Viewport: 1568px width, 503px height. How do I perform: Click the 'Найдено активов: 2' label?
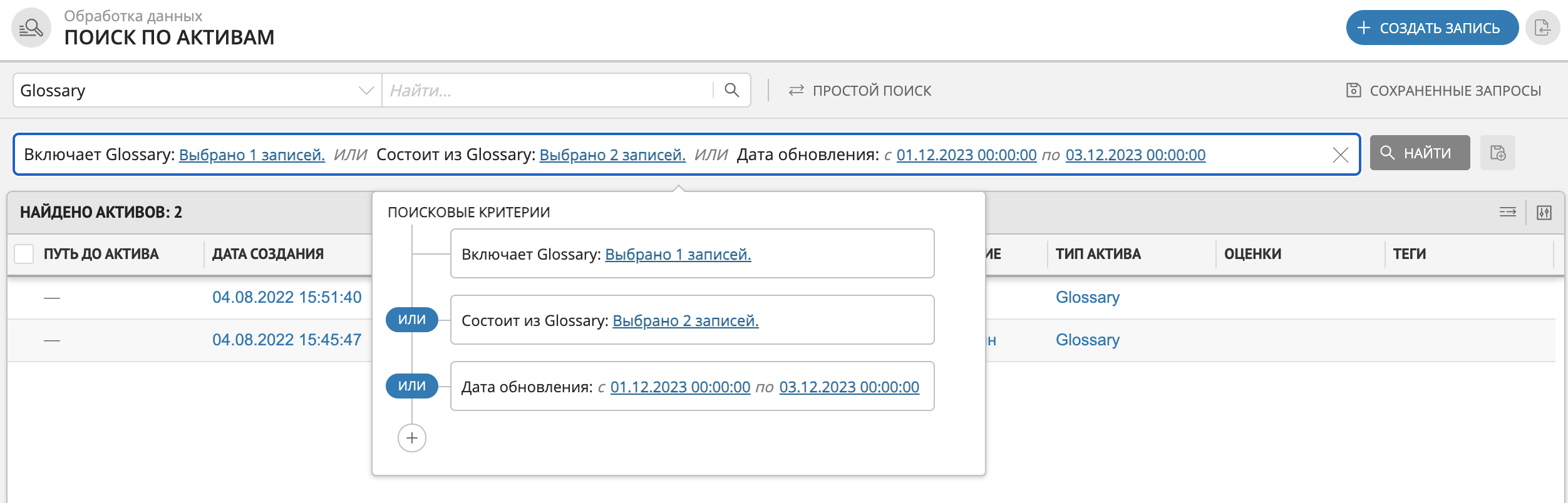coord(101,213)
